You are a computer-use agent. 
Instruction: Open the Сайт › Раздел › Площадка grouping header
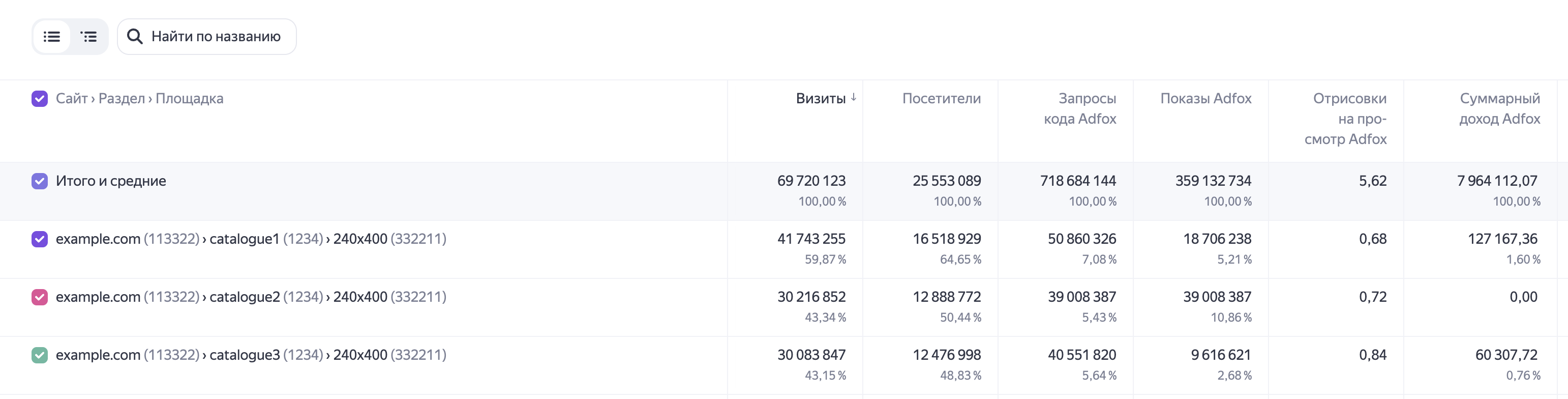click(x=139, y=98)
